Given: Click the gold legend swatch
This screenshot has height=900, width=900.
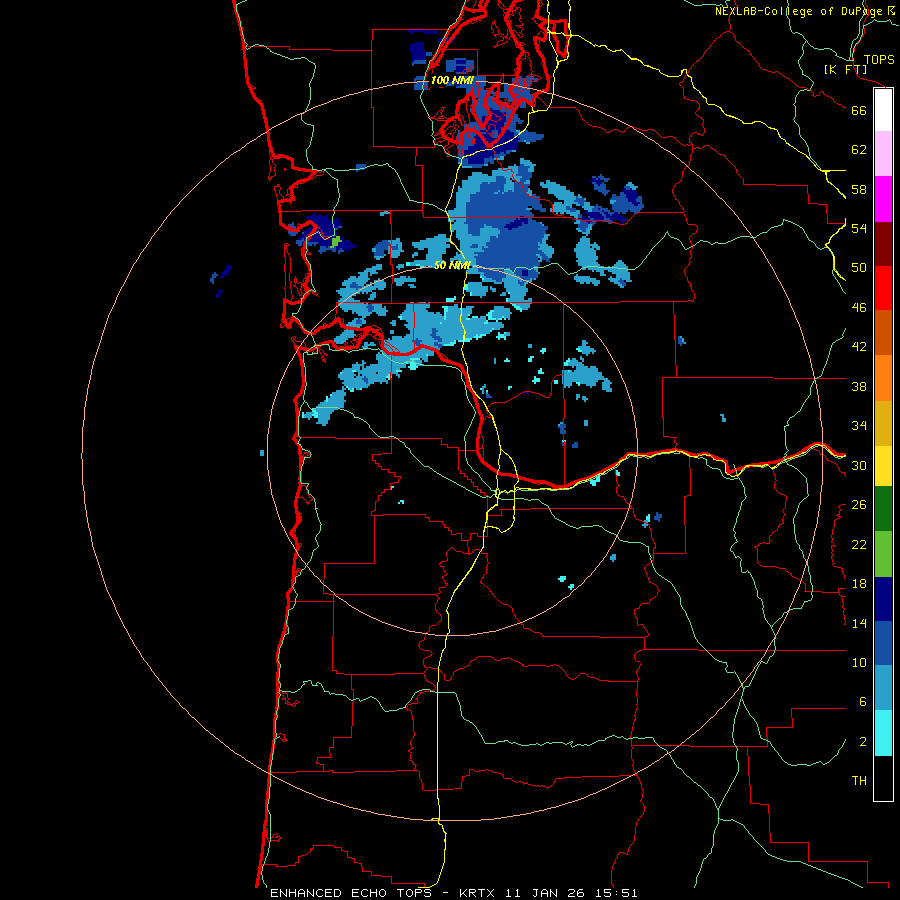Looking at the screenshot, I should tap(883, 423).
